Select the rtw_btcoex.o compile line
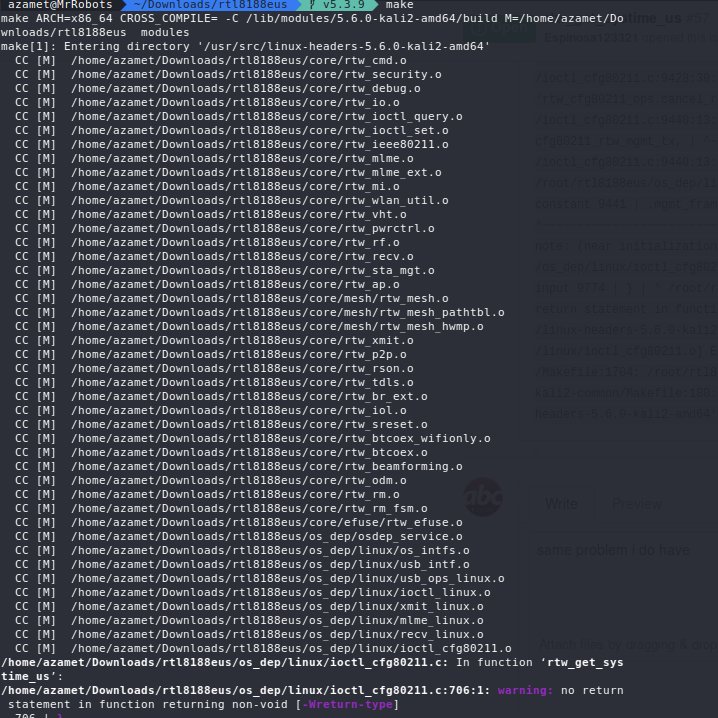This screenshot has width=718, height=718. tap(221, 453)
